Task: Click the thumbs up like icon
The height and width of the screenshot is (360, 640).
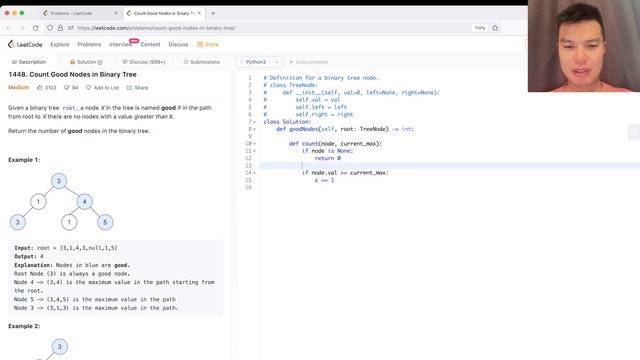Action: (40, 88)
